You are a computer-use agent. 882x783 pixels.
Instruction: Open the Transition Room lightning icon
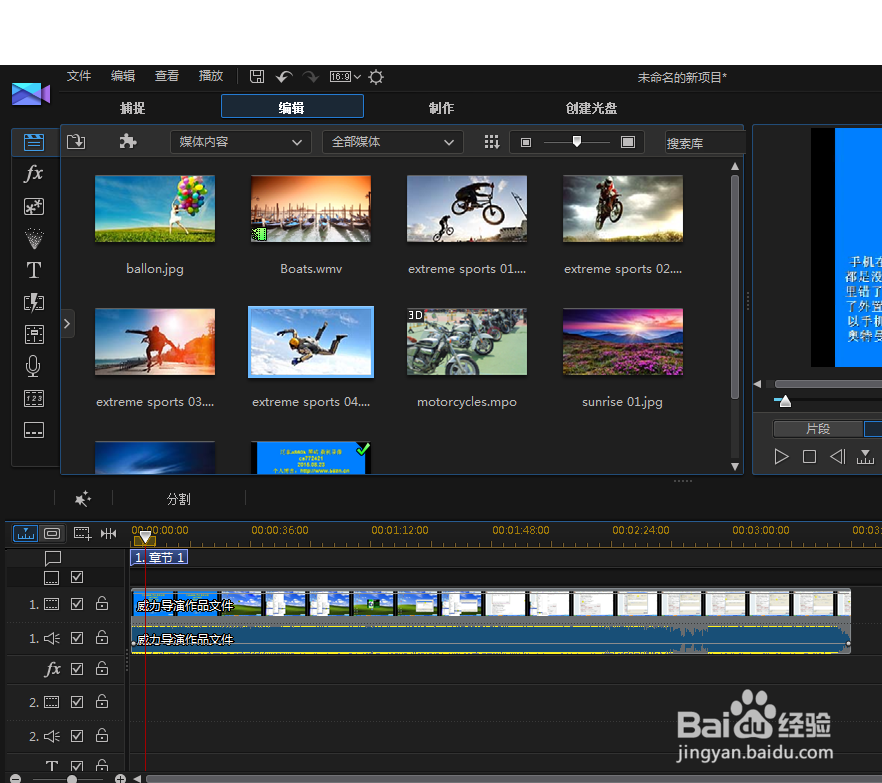34,303
